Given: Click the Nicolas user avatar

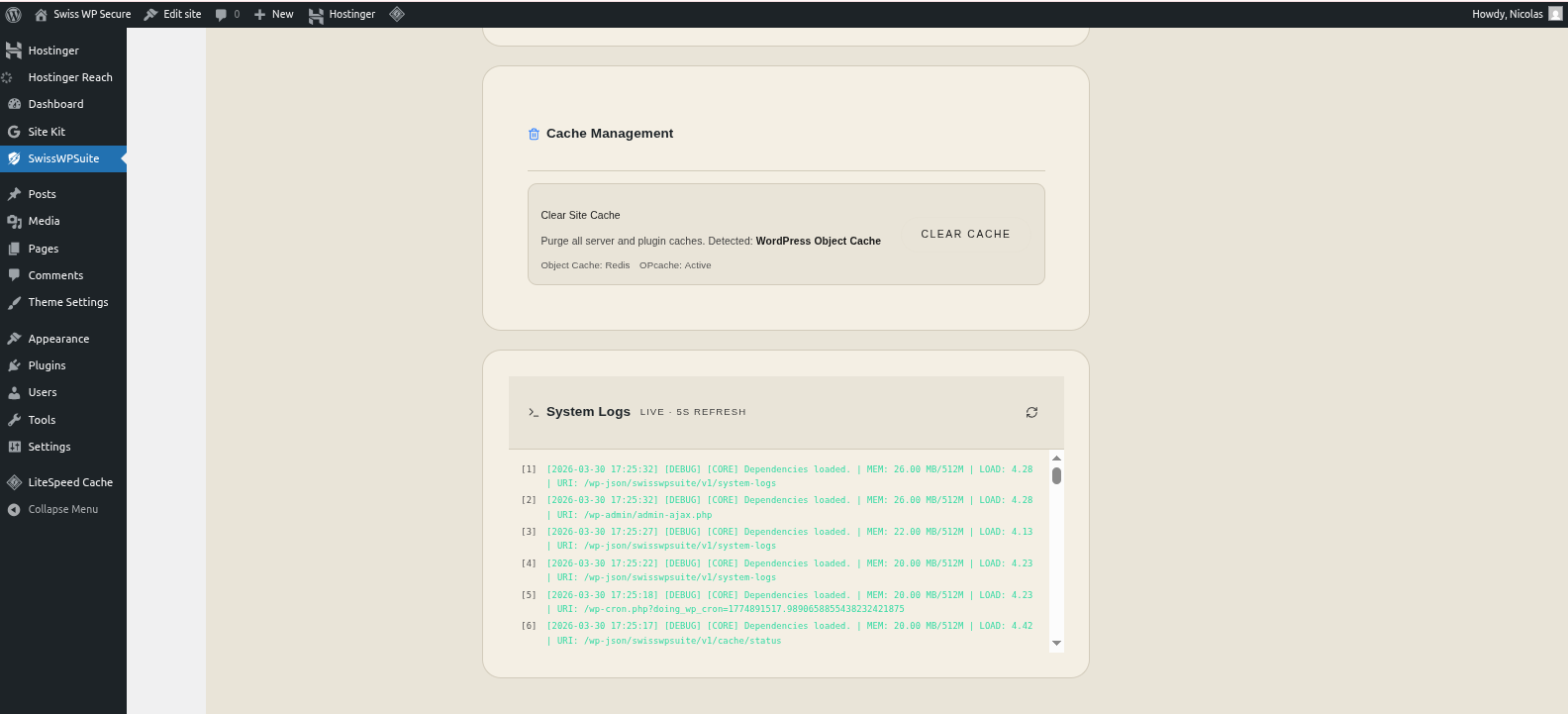Looking at the screenshot, I should [x=1555, y=14].
